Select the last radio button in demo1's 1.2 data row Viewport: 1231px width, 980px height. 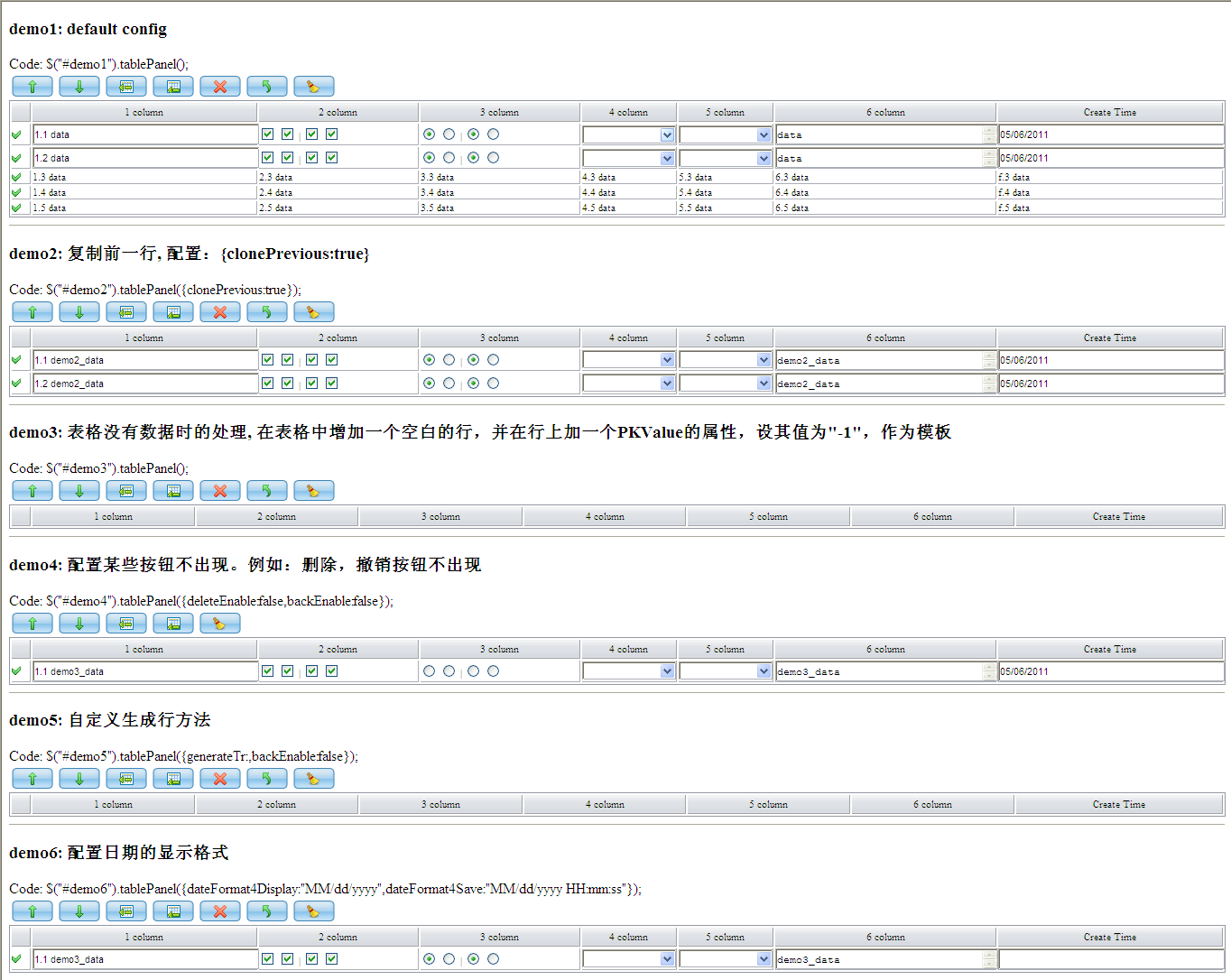pyautogui.click(x=494, y=158)
